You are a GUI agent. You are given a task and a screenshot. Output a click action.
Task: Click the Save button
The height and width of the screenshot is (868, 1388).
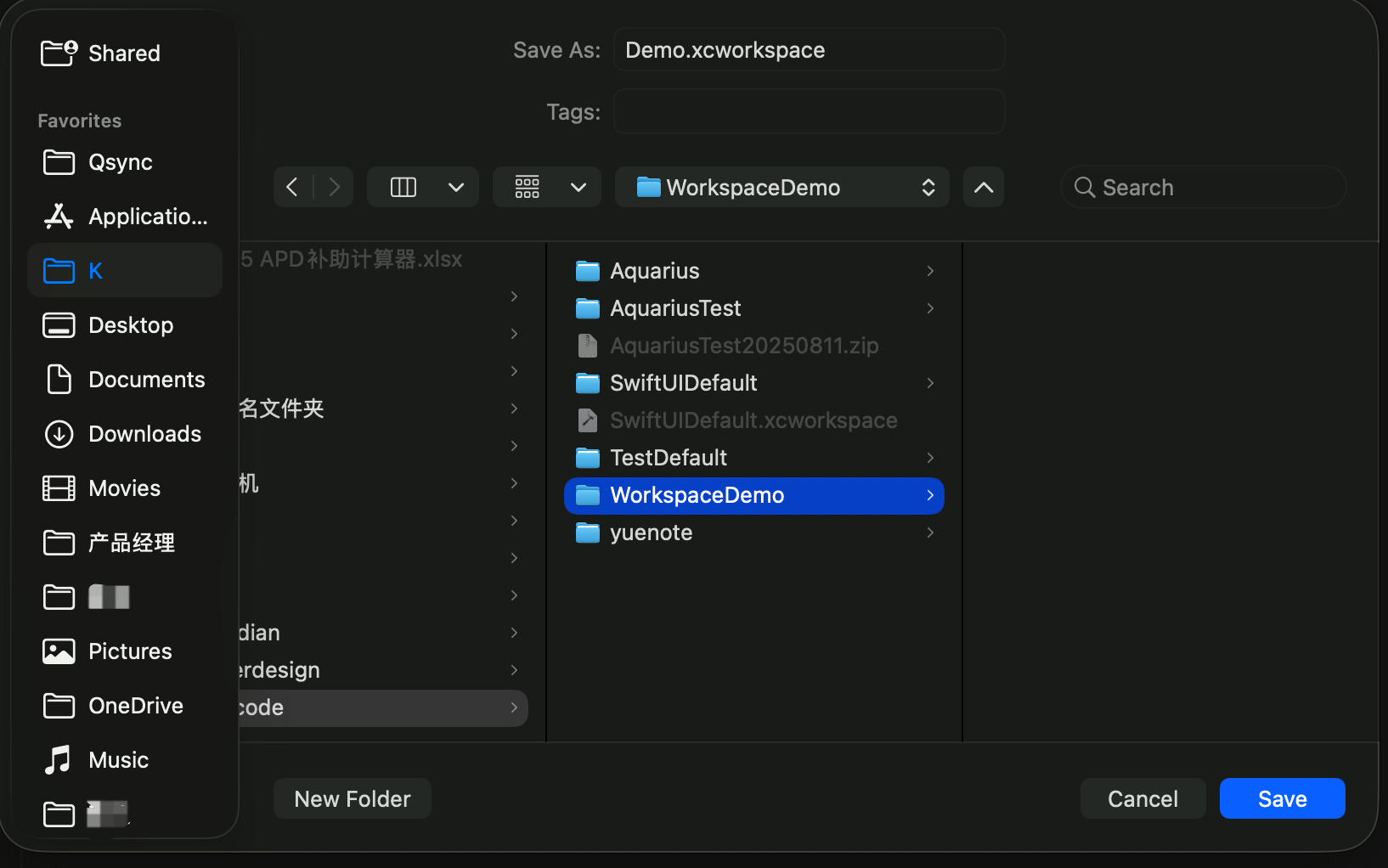tap(1282, 798)
